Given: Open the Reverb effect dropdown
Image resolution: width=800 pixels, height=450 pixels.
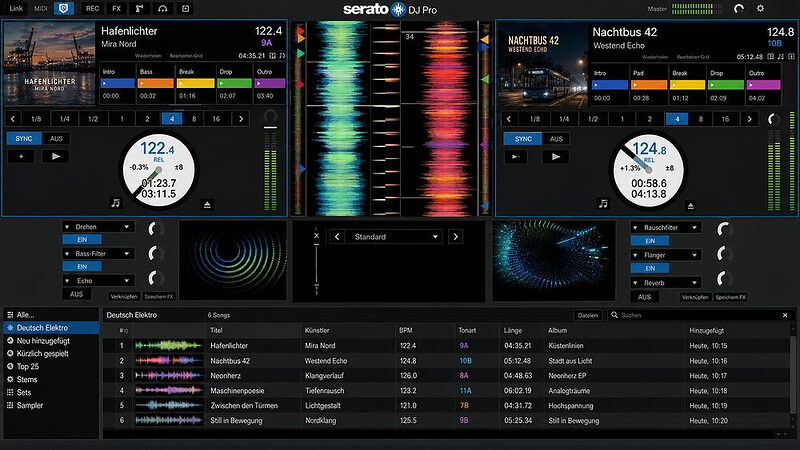Looking at the screenshot, I should [666, 283].
